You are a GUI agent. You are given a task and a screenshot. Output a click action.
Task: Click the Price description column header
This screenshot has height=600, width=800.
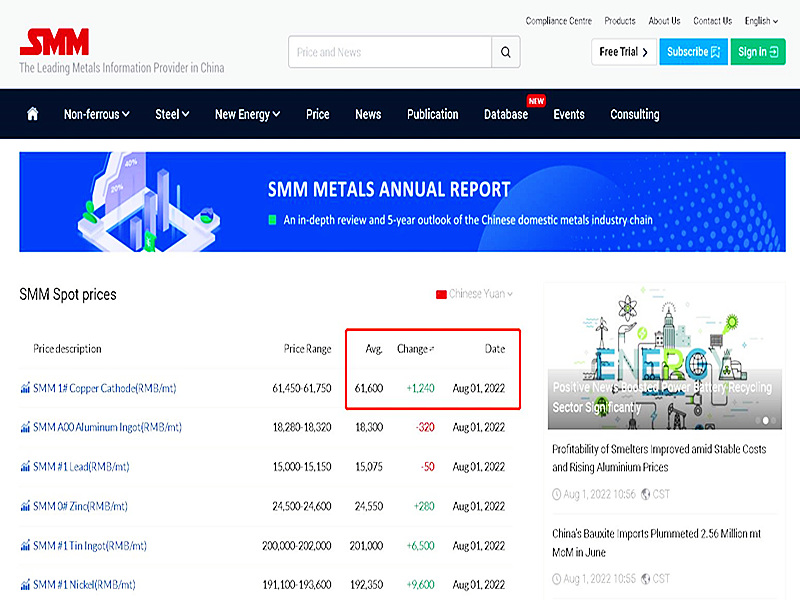[x=67, y=349]
